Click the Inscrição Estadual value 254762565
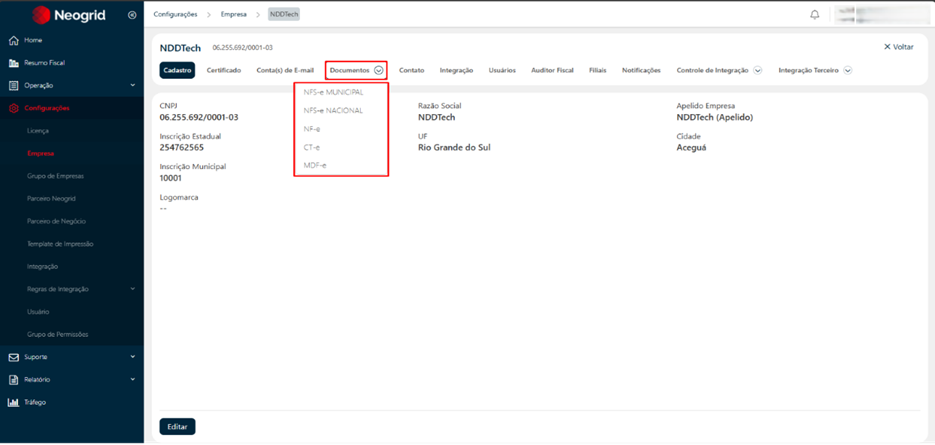This screenshot has width=935, height=445. coord(182,147)
